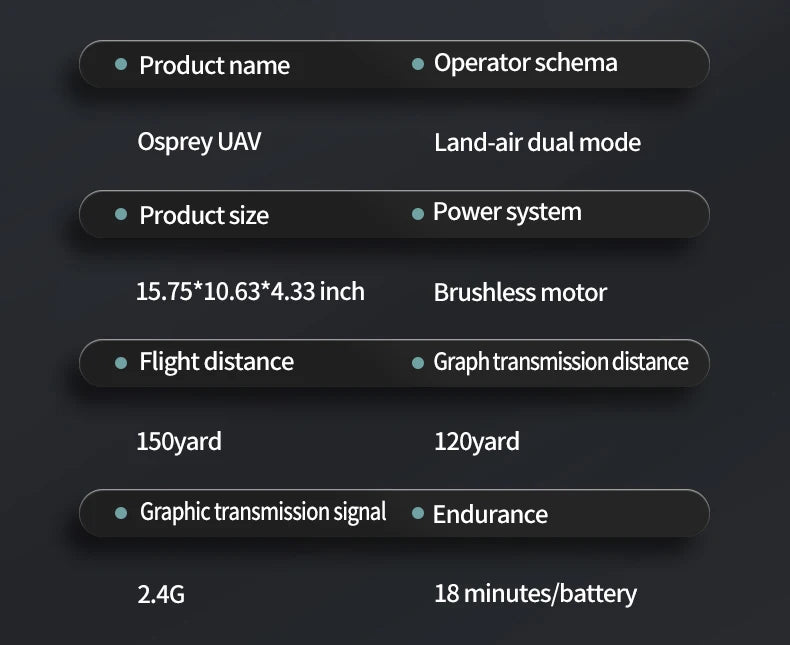
Task: Click the bullet dot beside Power system
Action: click(x=418, y=214)
